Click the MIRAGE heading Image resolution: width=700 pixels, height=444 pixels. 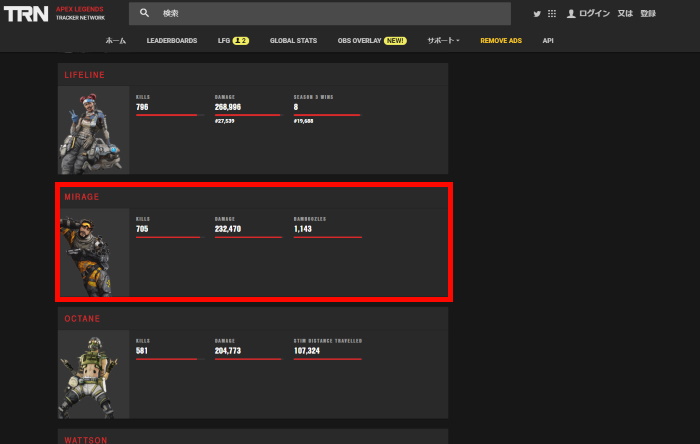point(82,197)
